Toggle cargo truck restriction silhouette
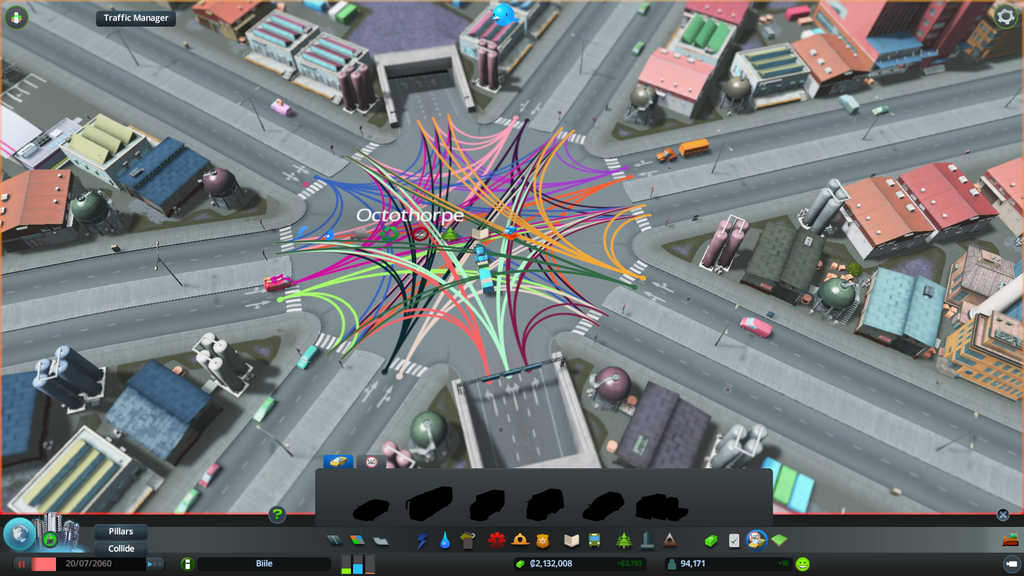The image size is (1024, 576). 487,505
